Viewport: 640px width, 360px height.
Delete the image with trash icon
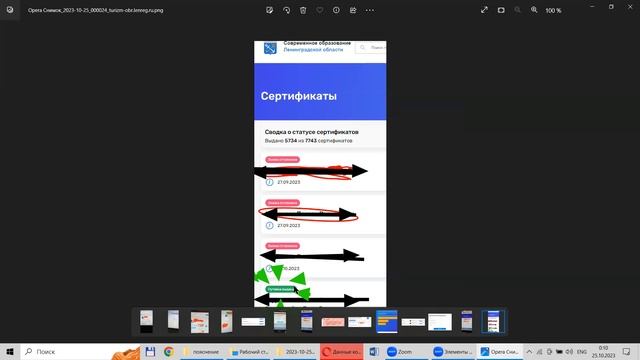click(x=303, y=10)
